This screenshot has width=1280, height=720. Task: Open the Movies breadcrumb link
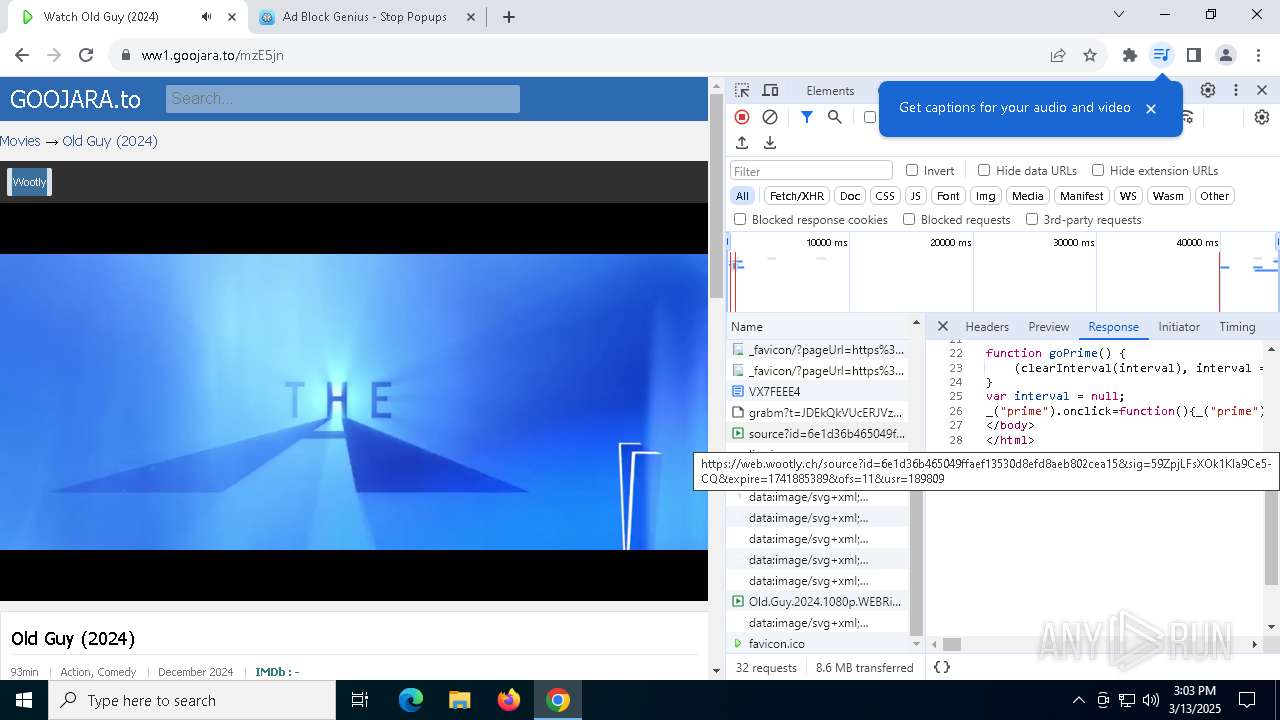(20, 141)
